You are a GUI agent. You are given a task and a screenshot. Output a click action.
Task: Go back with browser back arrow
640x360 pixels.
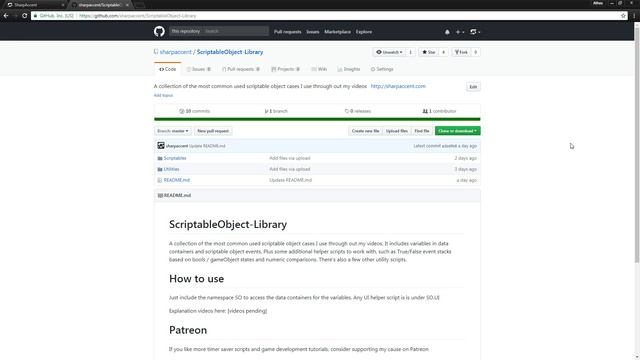click(6, 16)
